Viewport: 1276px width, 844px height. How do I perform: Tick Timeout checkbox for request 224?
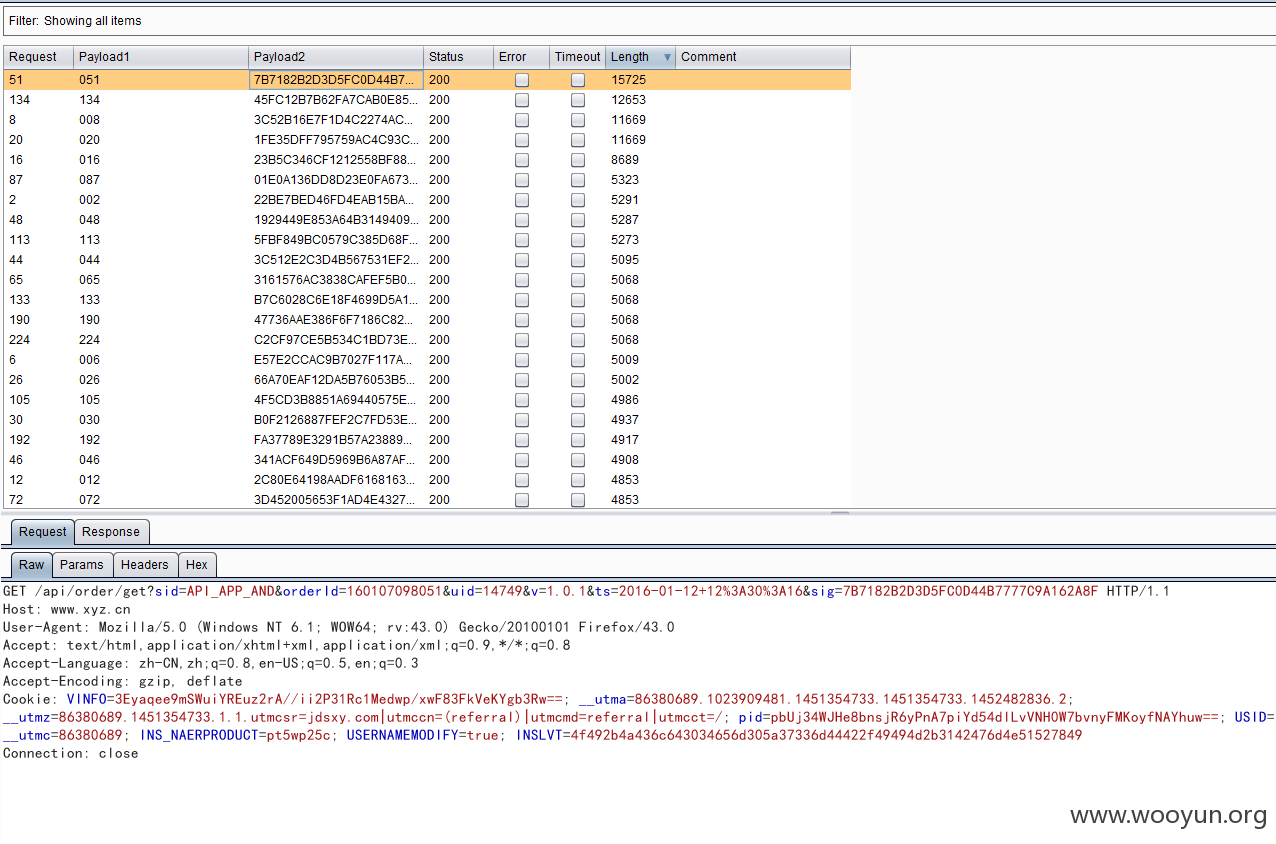point(578,340)
